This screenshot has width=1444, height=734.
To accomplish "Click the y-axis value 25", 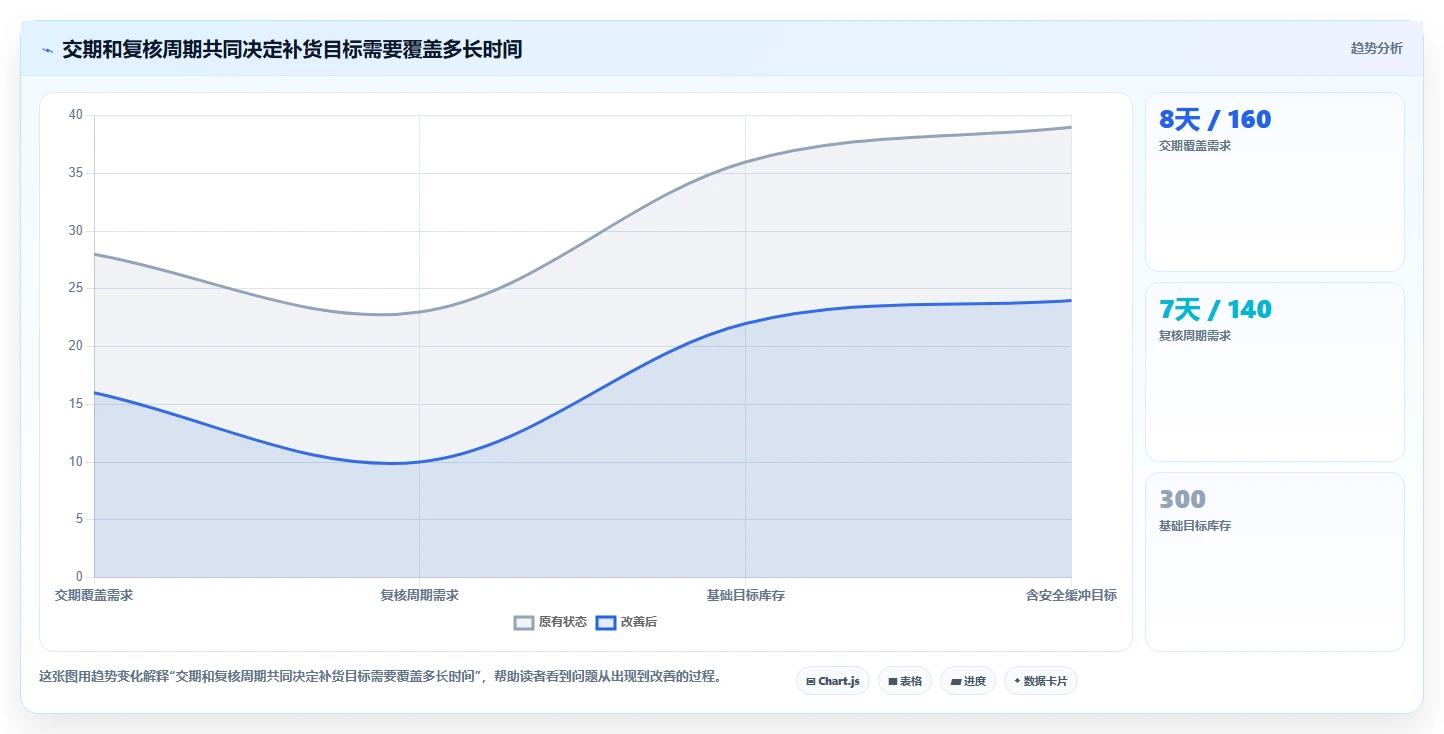I will coord(76,288).
